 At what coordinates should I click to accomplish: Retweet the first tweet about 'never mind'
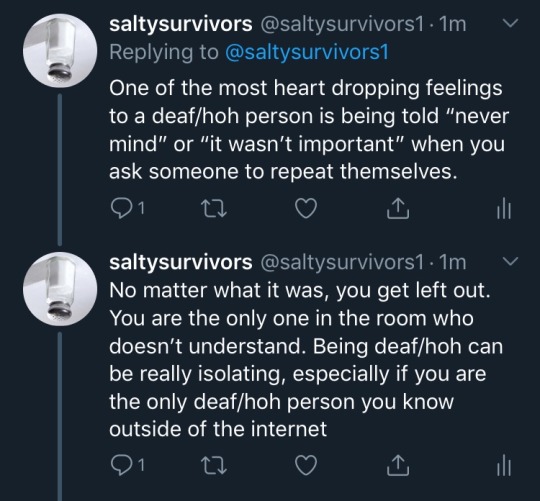pos(214,209)
